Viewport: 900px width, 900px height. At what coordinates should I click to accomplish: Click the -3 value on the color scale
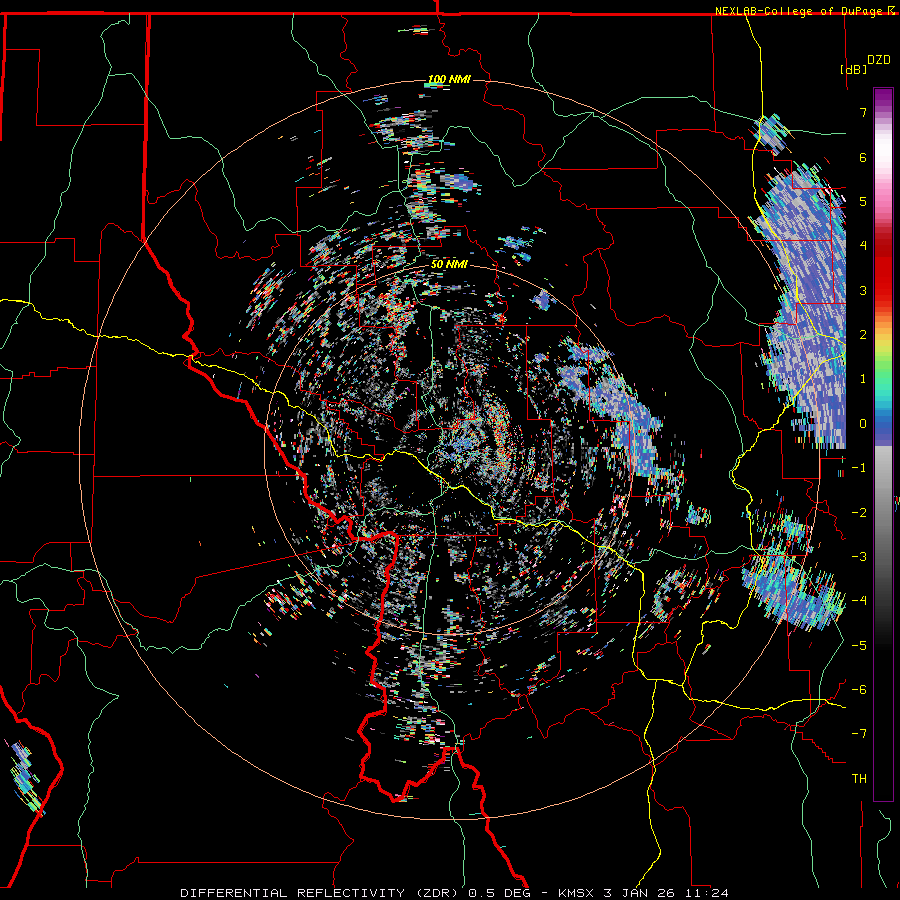coord(859,556)
